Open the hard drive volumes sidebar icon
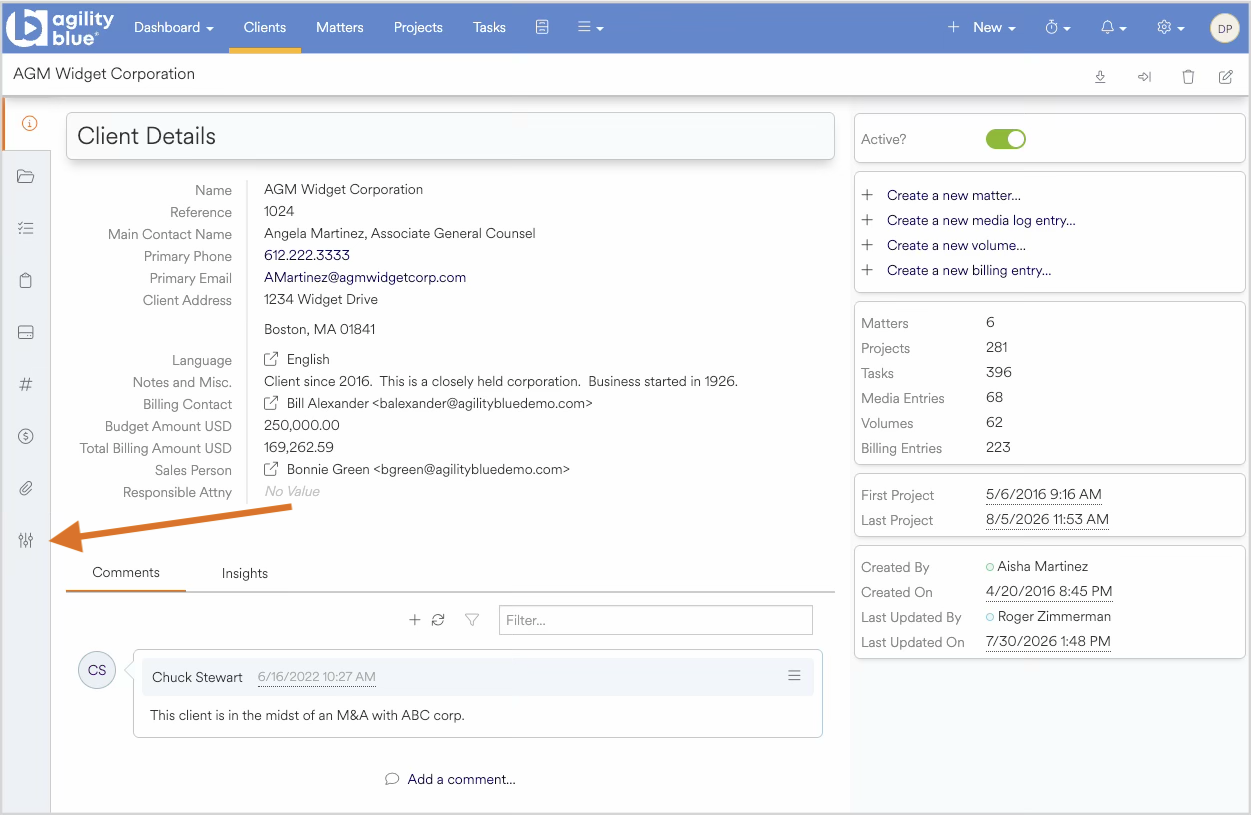The width and height of the screenshot is (1251, 815). pyautogui.click(x=26, y=333)
